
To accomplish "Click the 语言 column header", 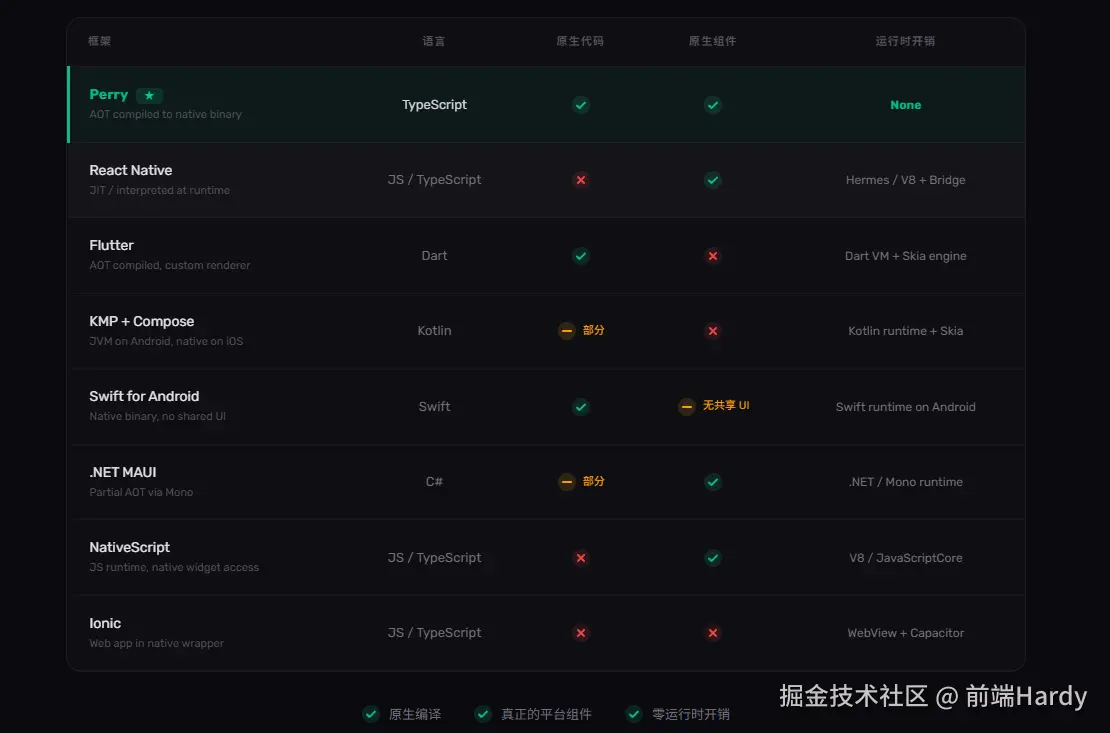I will (x=434, y=41).
